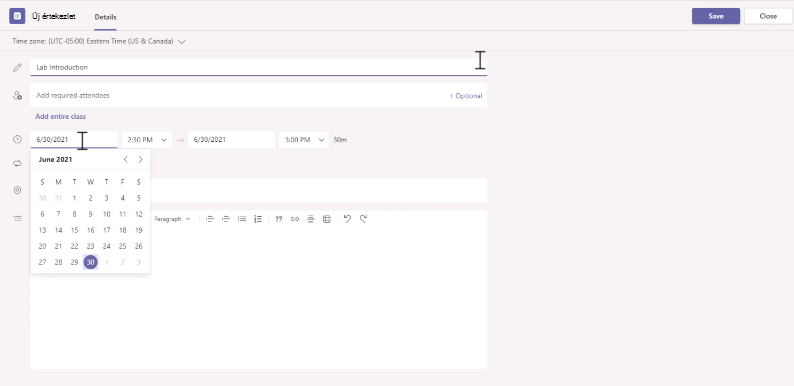Click the Új értekezlet title text
This screenshot has height=386, width=794.
[54, 16]
